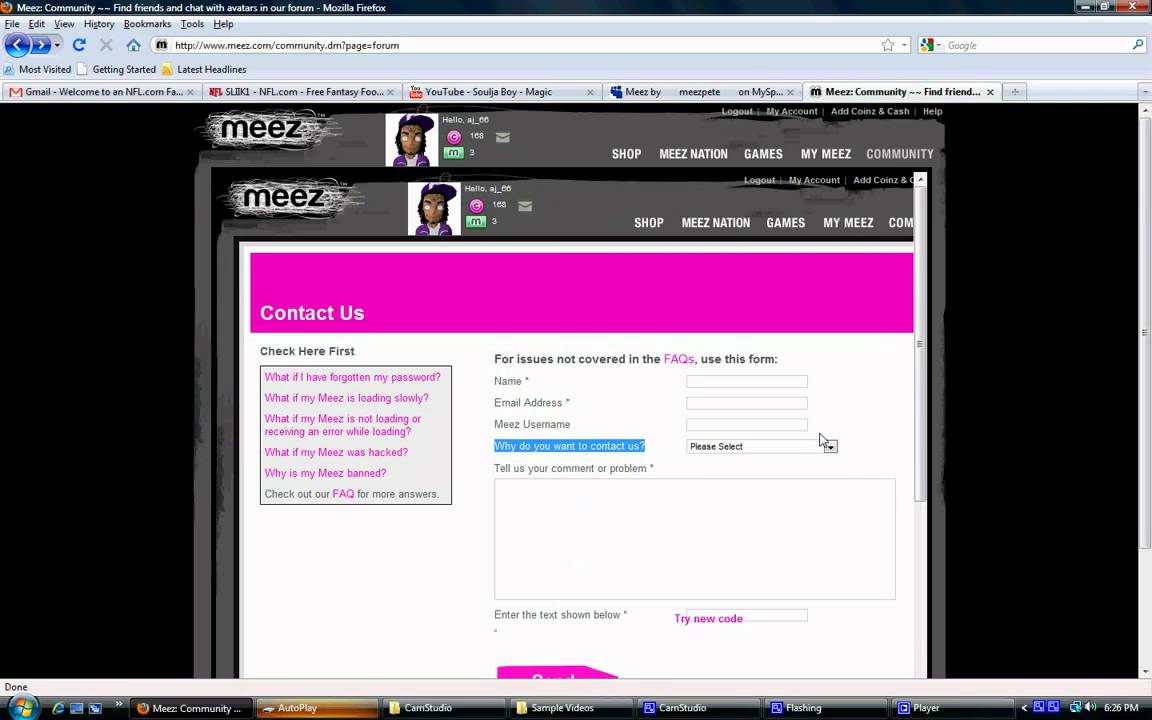
Task: Reload the page with the refresh icon
Action: pyautogui.click(x=79, y=45)
